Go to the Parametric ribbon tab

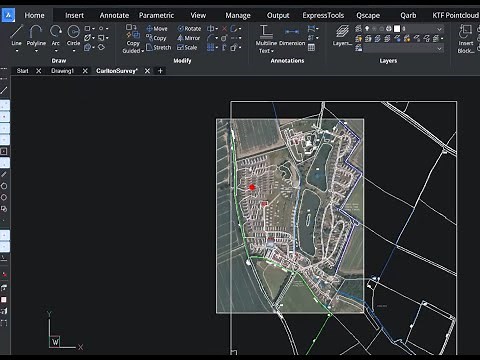click(x=156, y=15)
